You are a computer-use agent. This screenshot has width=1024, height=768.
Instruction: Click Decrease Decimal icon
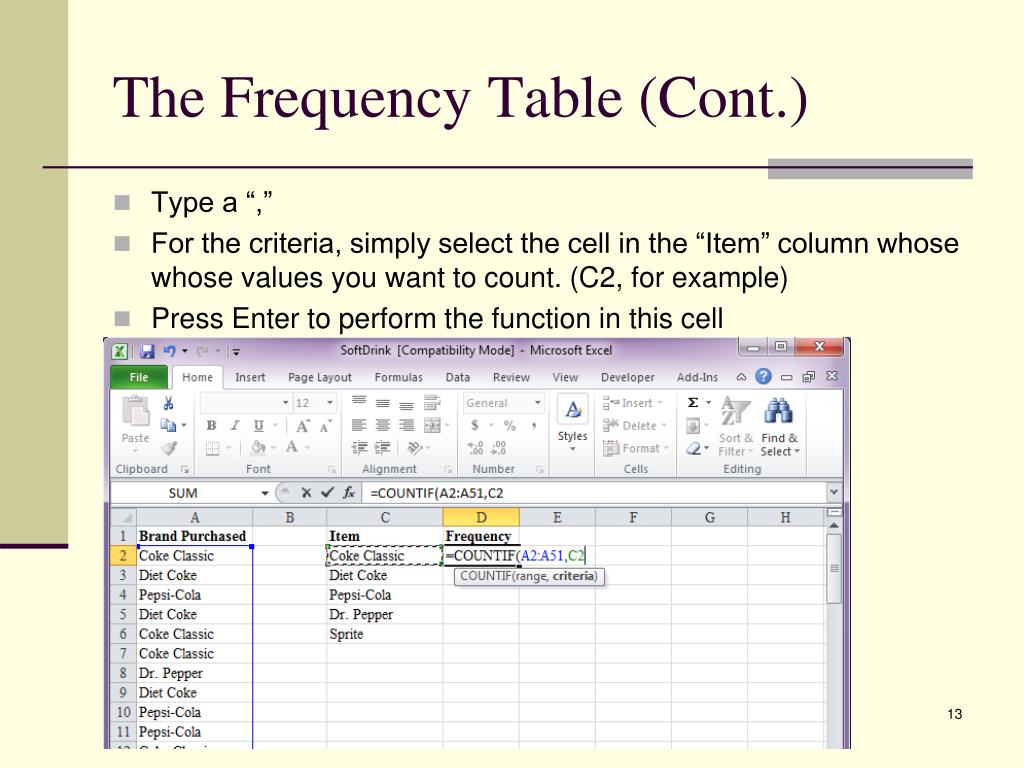498,447
